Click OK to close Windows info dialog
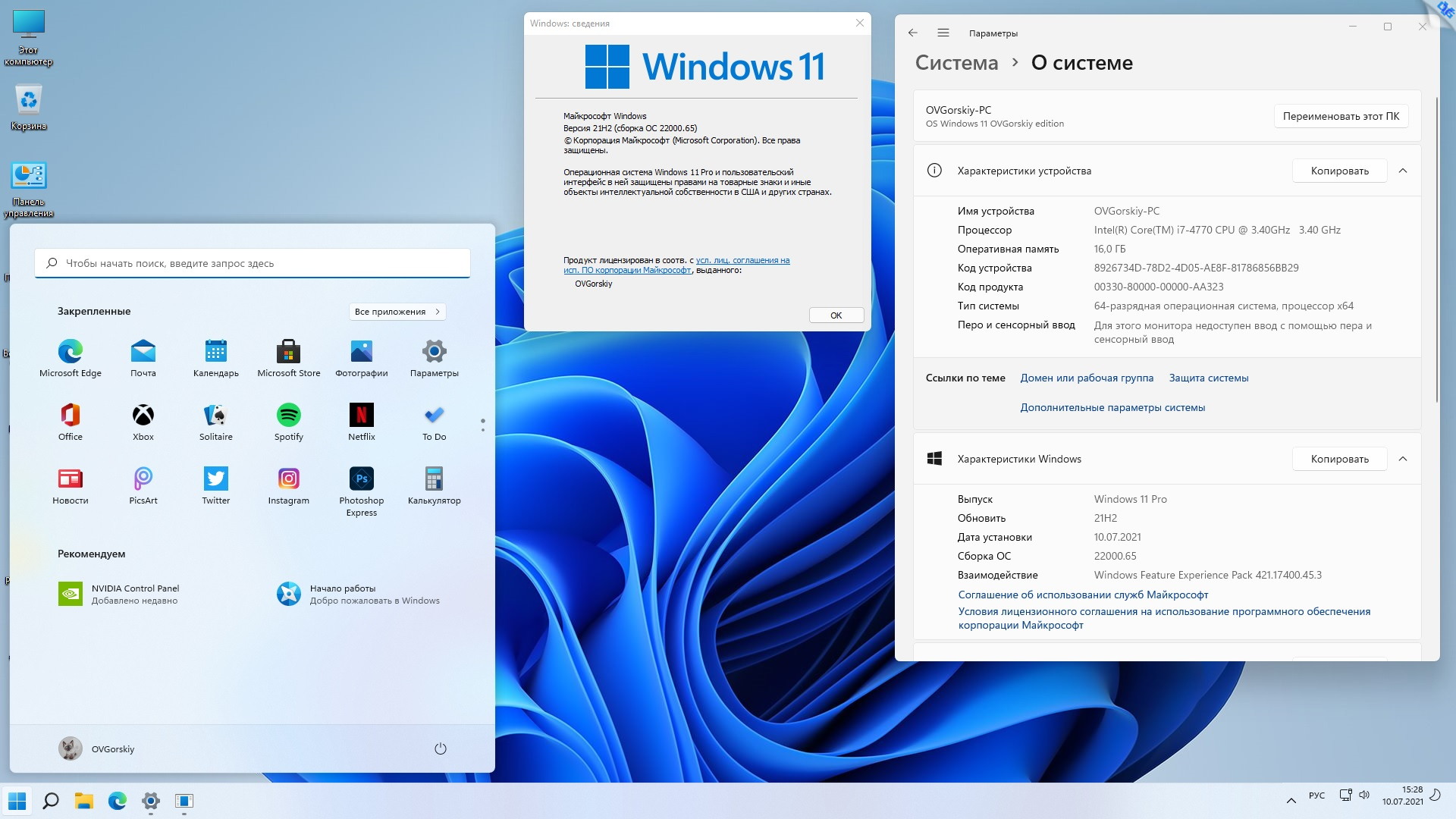This screenshot has width=1456, height=819. point(836,315)
